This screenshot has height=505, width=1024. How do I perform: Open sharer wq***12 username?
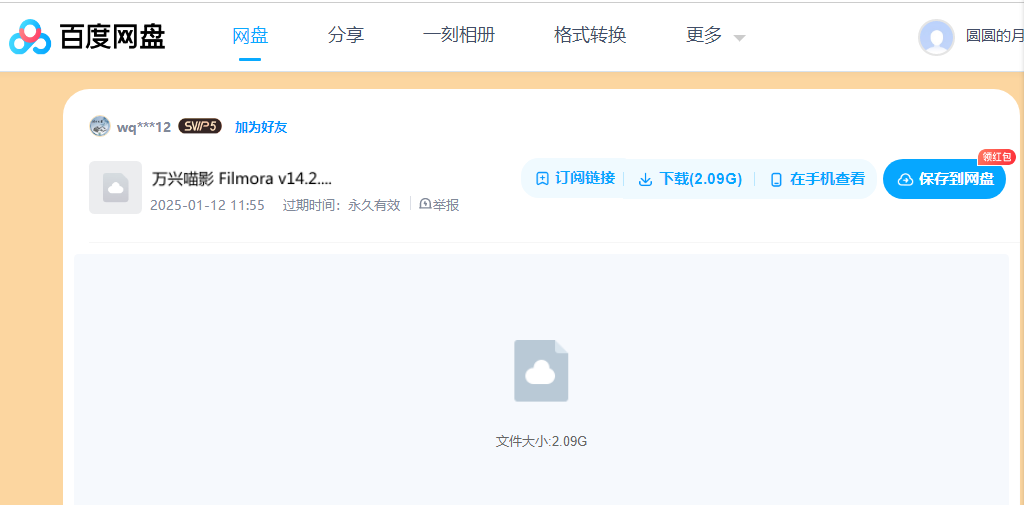pyautogui.click(x=144, y=127)
